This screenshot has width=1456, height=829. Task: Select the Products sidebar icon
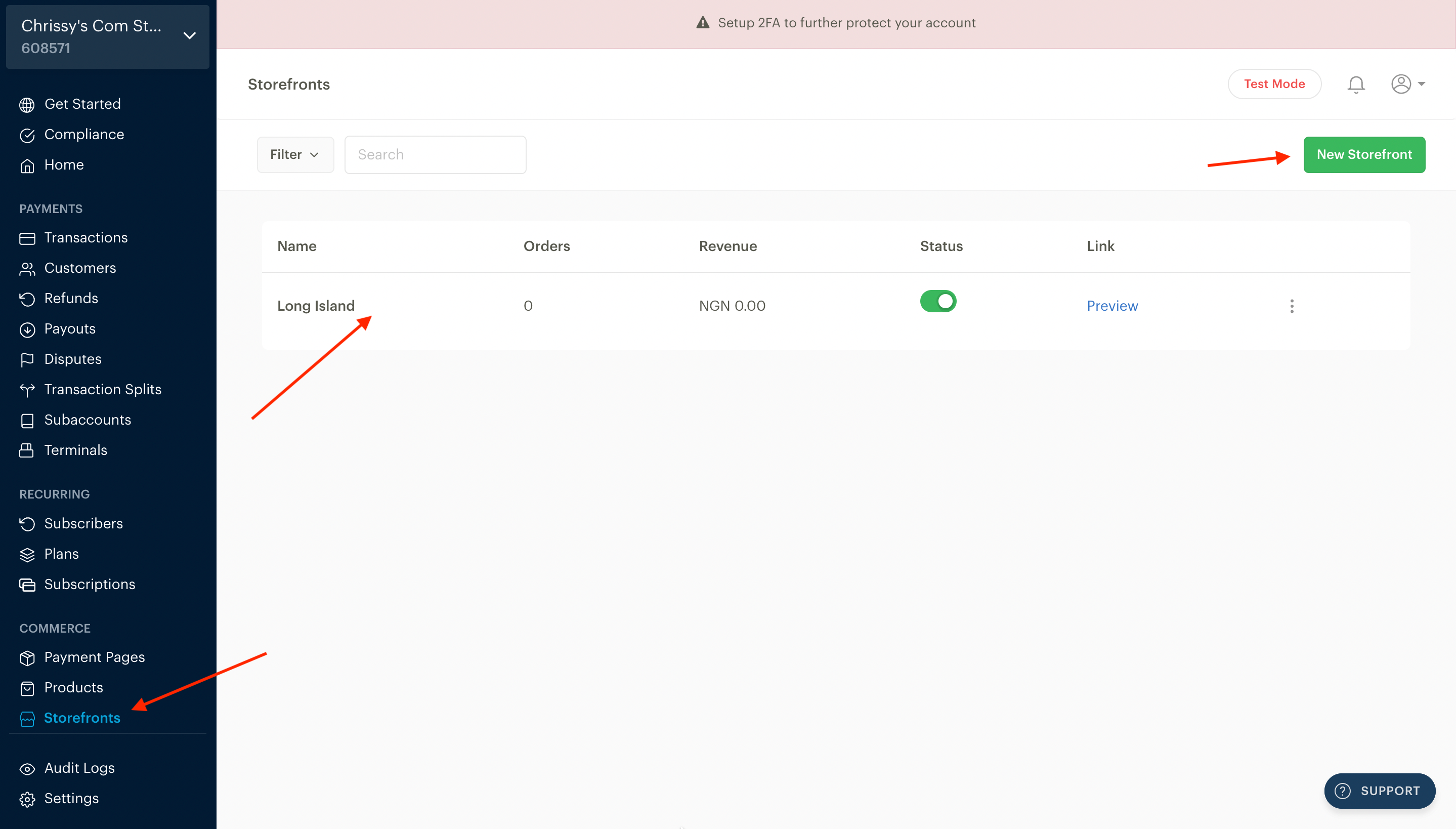click(x=27, y=687)
